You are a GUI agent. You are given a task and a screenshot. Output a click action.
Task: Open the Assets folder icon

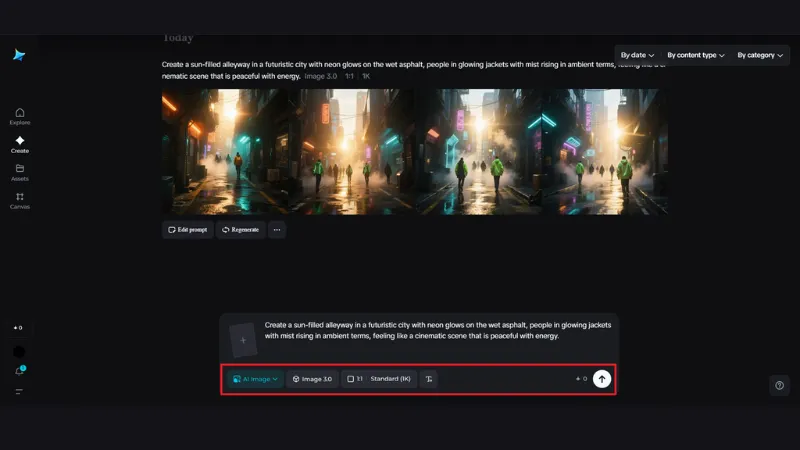pos(20,171)
